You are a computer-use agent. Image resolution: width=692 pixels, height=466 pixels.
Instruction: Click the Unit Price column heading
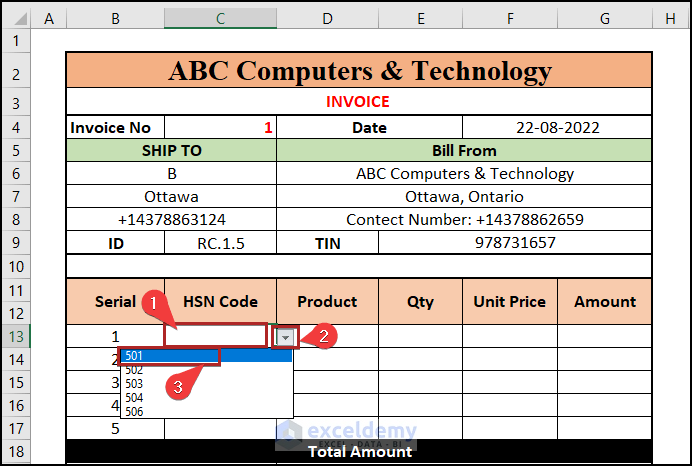click(510, 301)
